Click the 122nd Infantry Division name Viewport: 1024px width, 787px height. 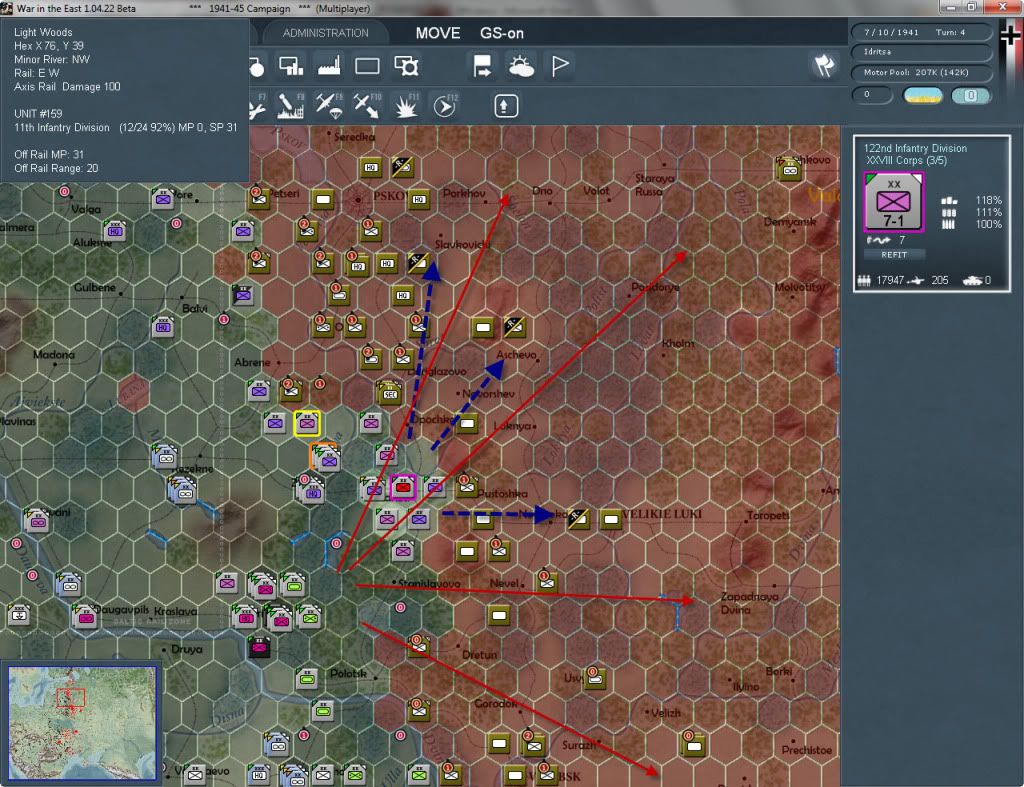click(x=915, y=148)
